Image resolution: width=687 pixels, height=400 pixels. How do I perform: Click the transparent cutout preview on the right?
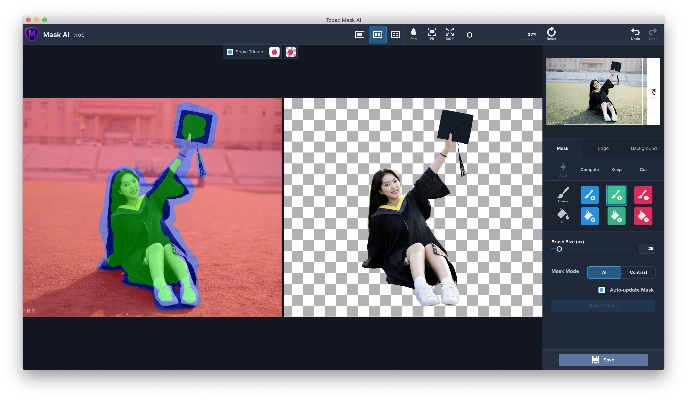(x=413, y=207)
